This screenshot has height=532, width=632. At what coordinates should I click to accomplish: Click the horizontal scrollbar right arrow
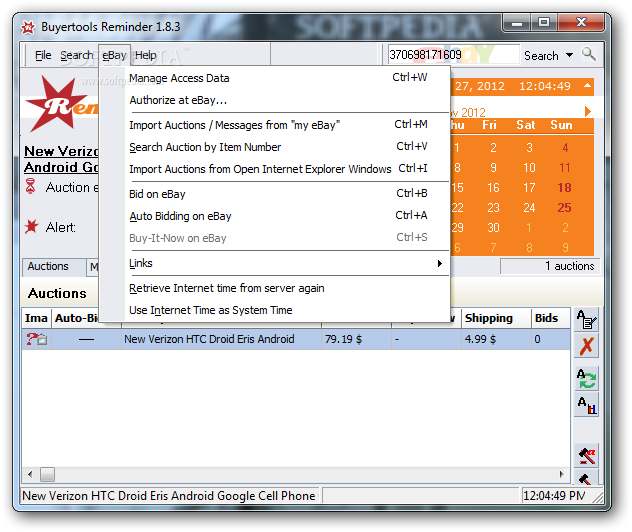point(561,474)
